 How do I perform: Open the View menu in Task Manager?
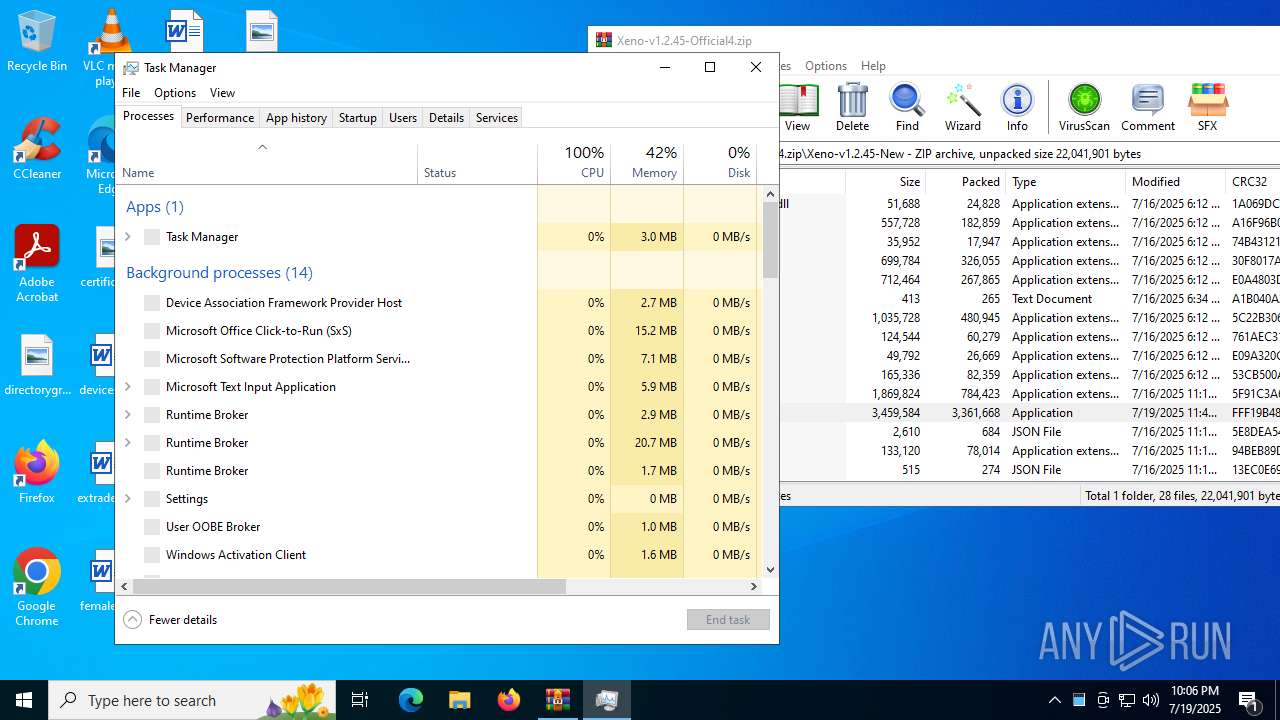click(x=222, y=93)
